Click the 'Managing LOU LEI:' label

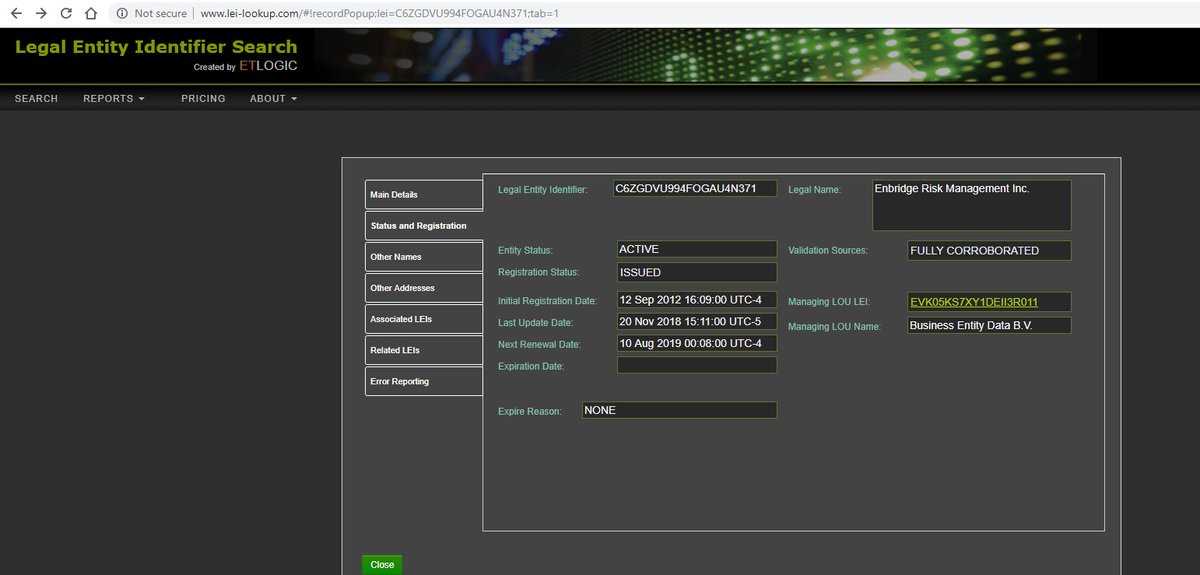[829, 302]
